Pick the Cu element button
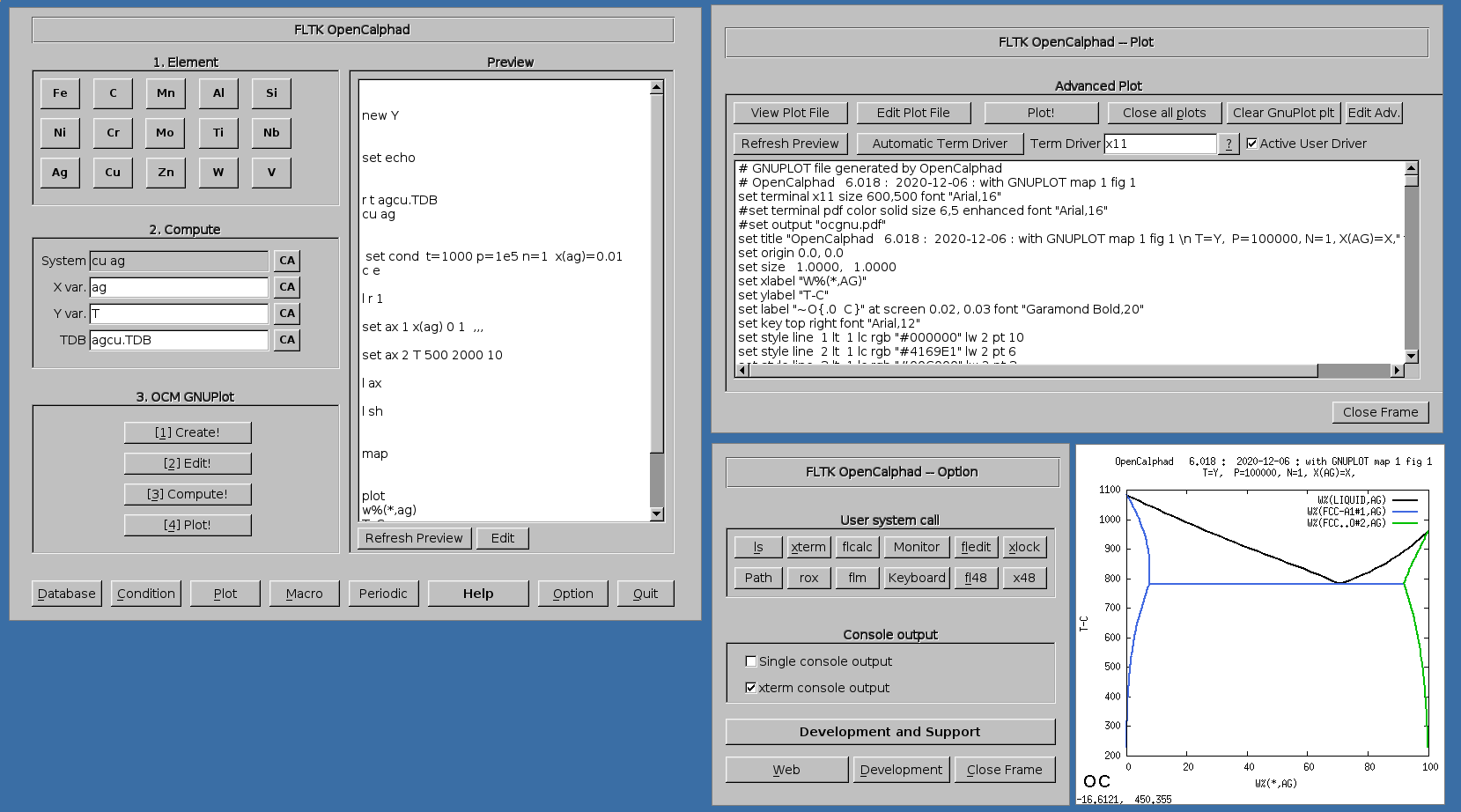 [x=113, y=173]
